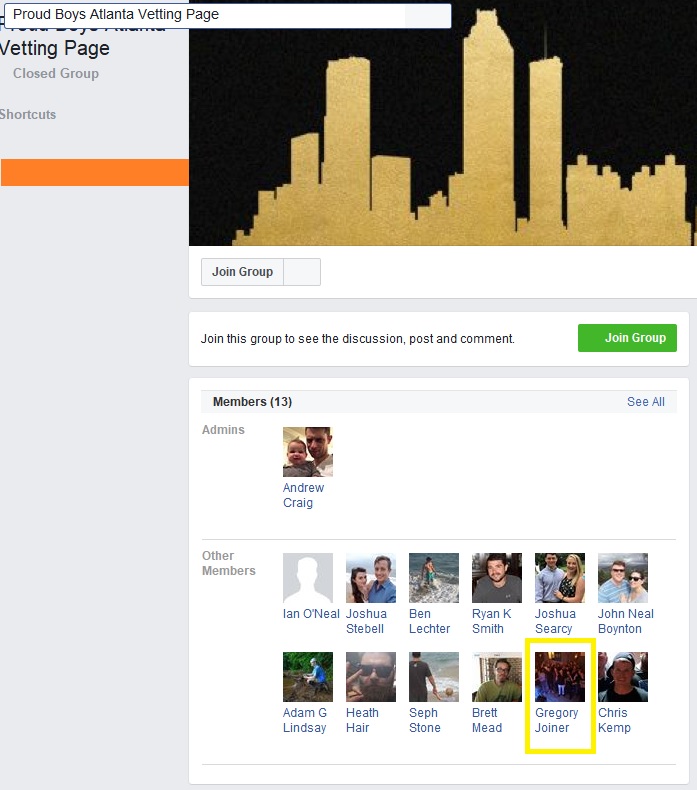697x790 pixels.
Task: Open See All members link
Action: [x=646, y=402]
